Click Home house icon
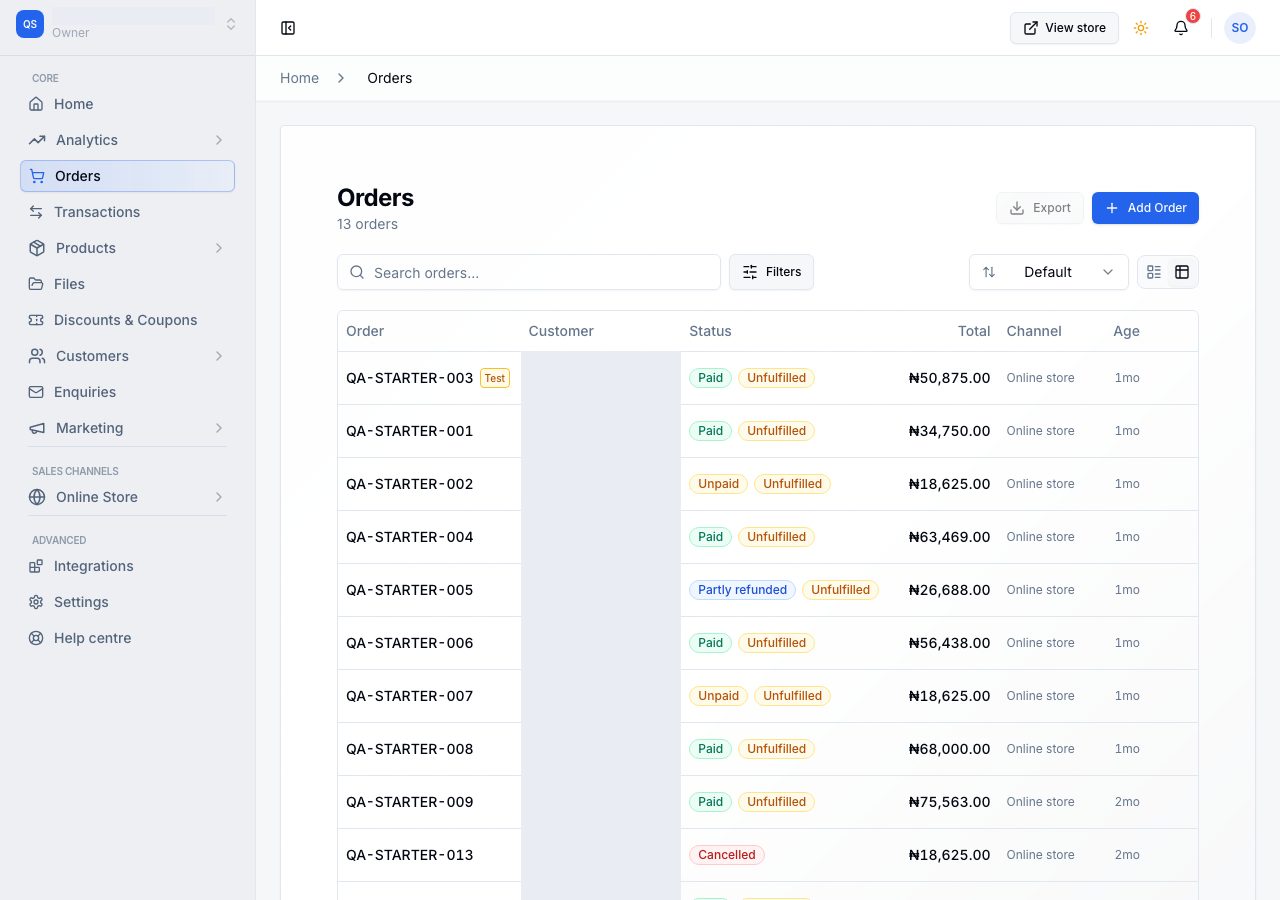1280x900 pixels. coord(36,104)
